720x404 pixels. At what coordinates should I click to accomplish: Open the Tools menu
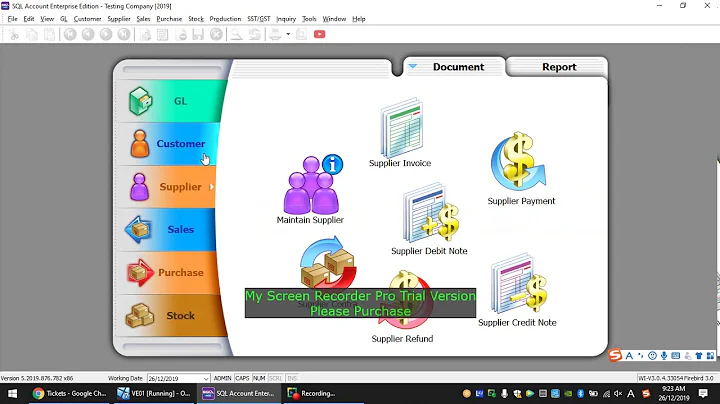point(309,19)
